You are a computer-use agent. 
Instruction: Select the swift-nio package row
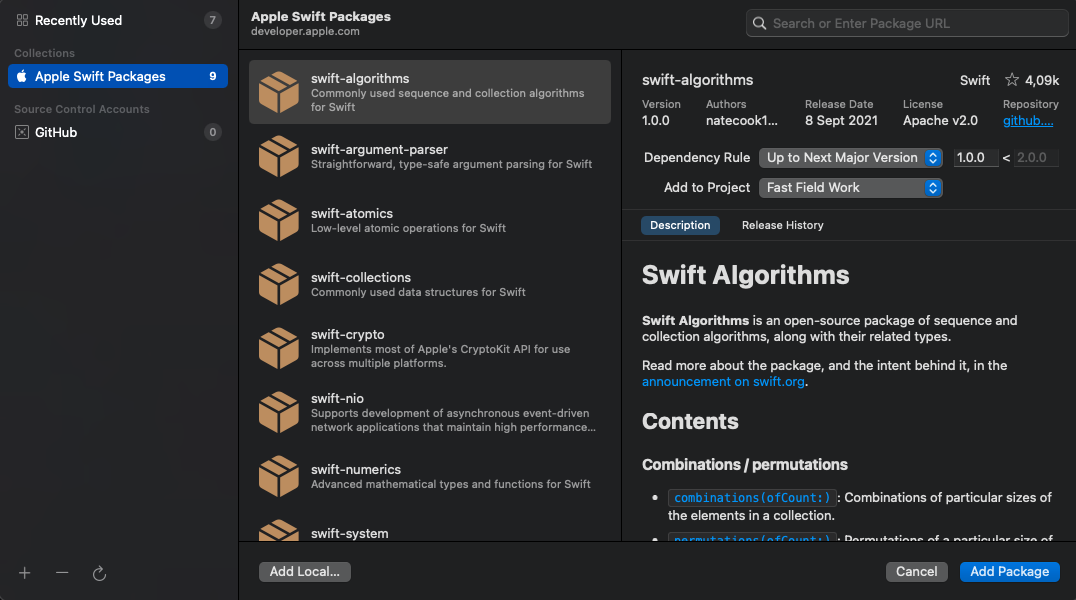(430, 412)
